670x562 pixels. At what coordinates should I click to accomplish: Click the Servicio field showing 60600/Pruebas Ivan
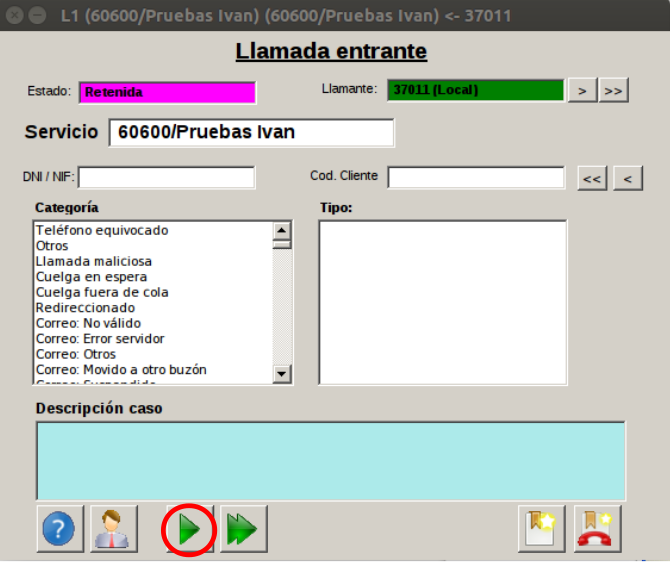coord(251,132)
